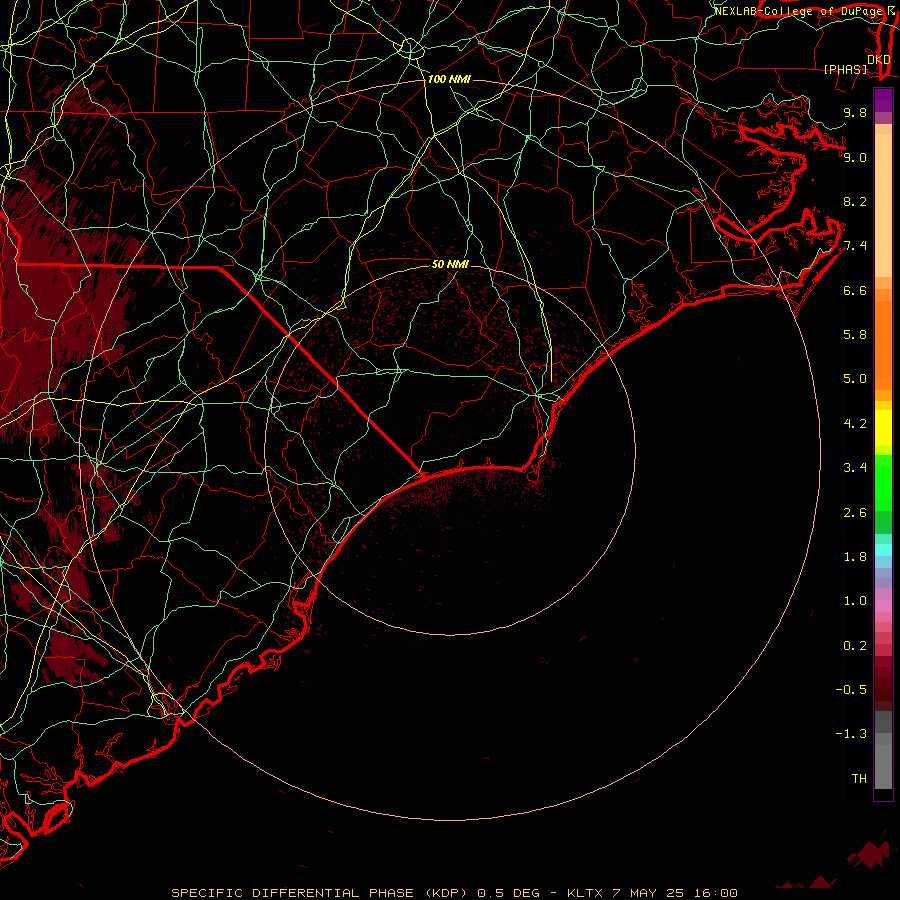Click the 0.5 DEG elevation text
900x900 pixels.
[x=509, y=893]
